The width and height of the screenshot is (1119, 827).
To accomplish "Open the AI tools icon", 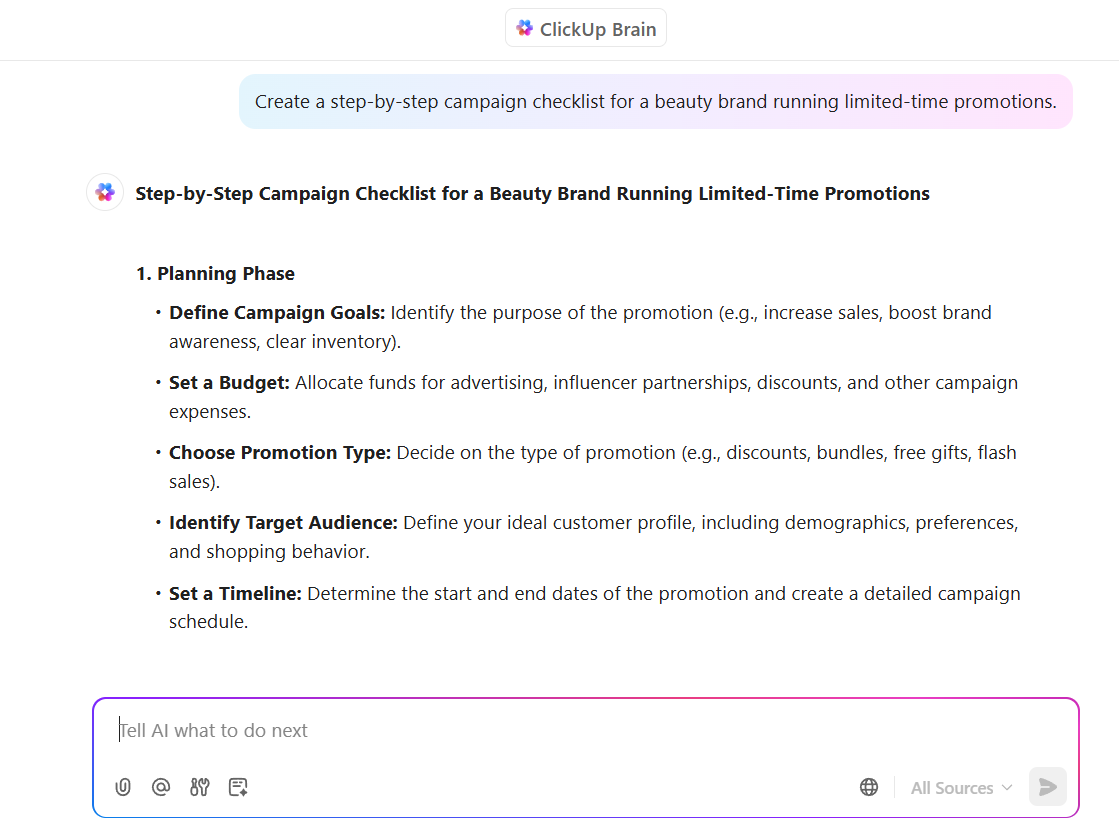I will pos(199,787).
